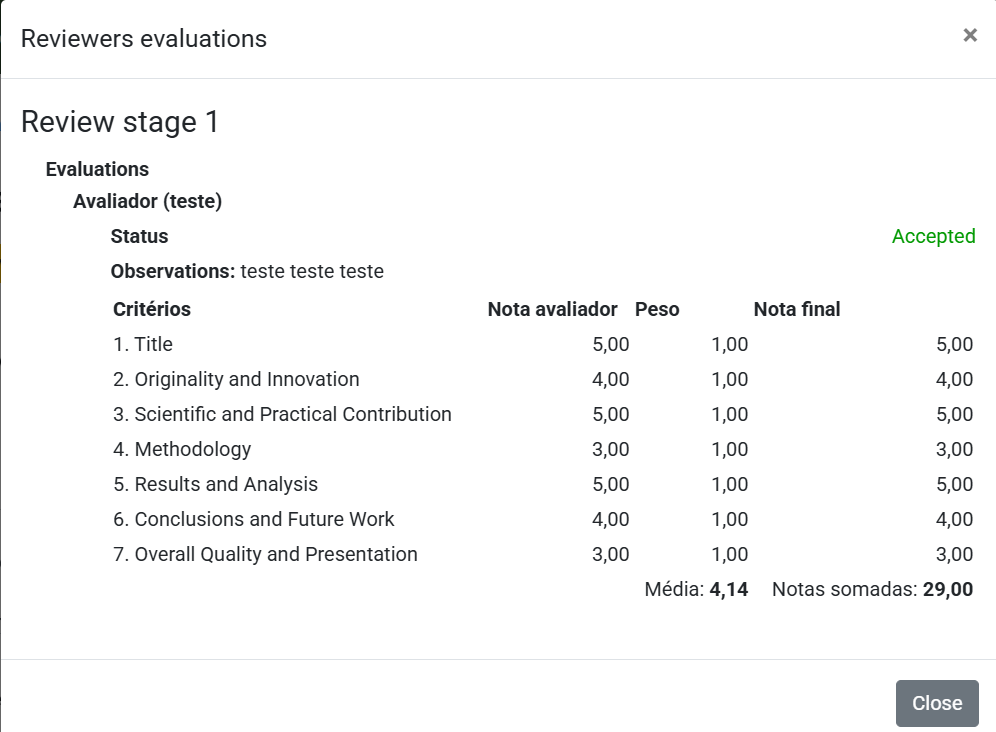Click the Observations text line
The width and height of the screenshot is (996, 732).
click(x=247, y=271)
